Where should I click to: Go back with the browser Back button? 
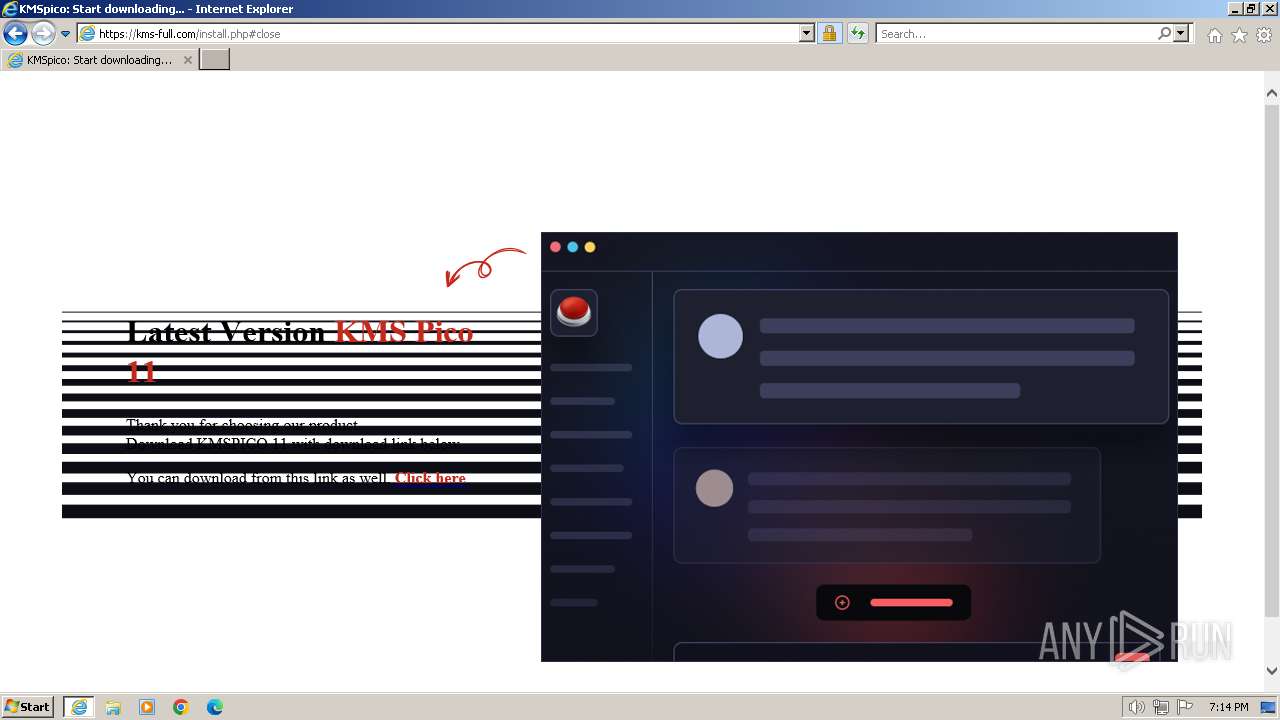point(15,33)
